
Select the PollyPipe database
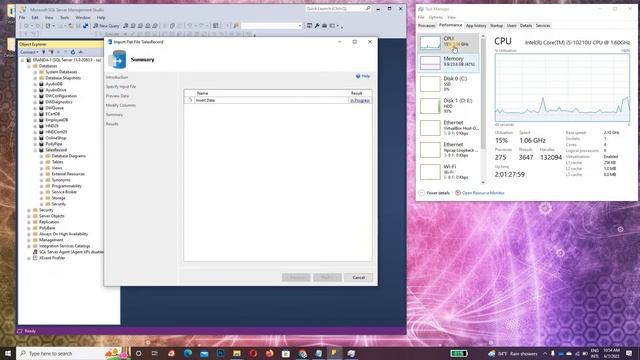pyautogui.click(x=53, y=144)
